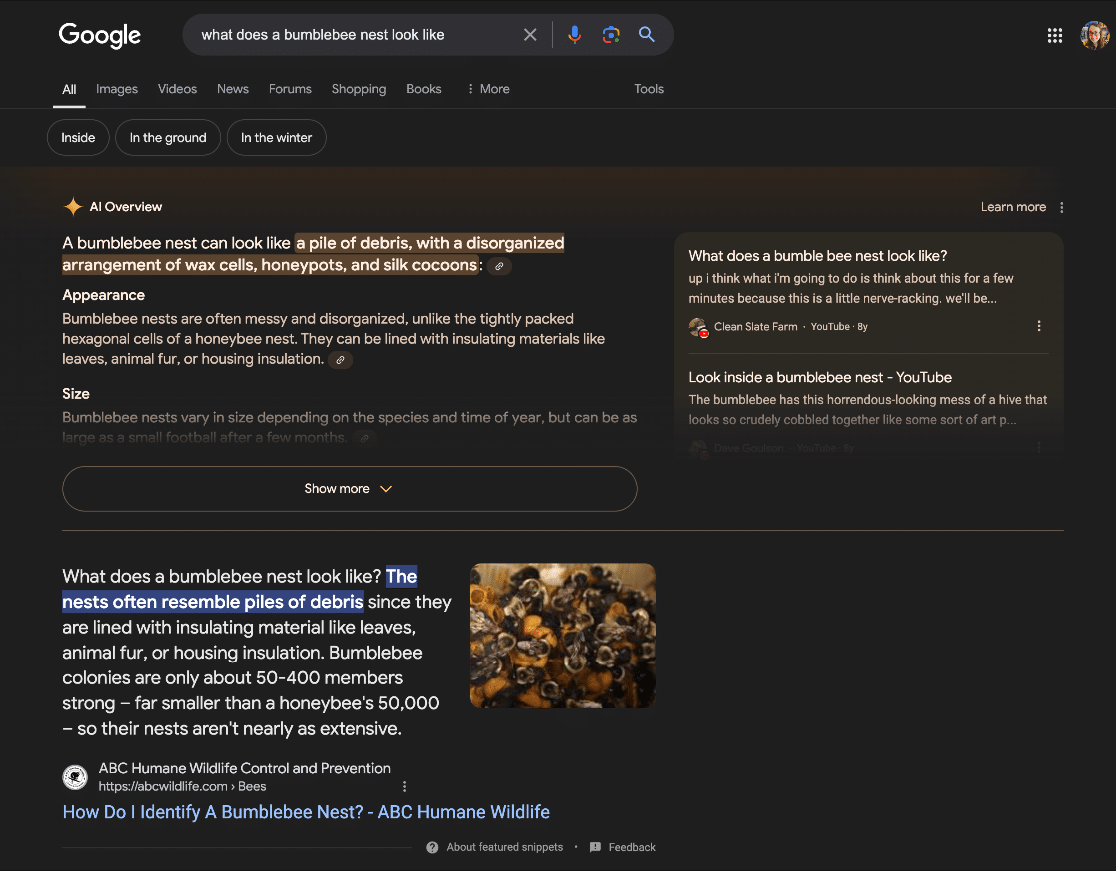Screen dimensions: 1116x871
Task: Click the AI Overview sparkle icon
Action: [x=73, y=206]
